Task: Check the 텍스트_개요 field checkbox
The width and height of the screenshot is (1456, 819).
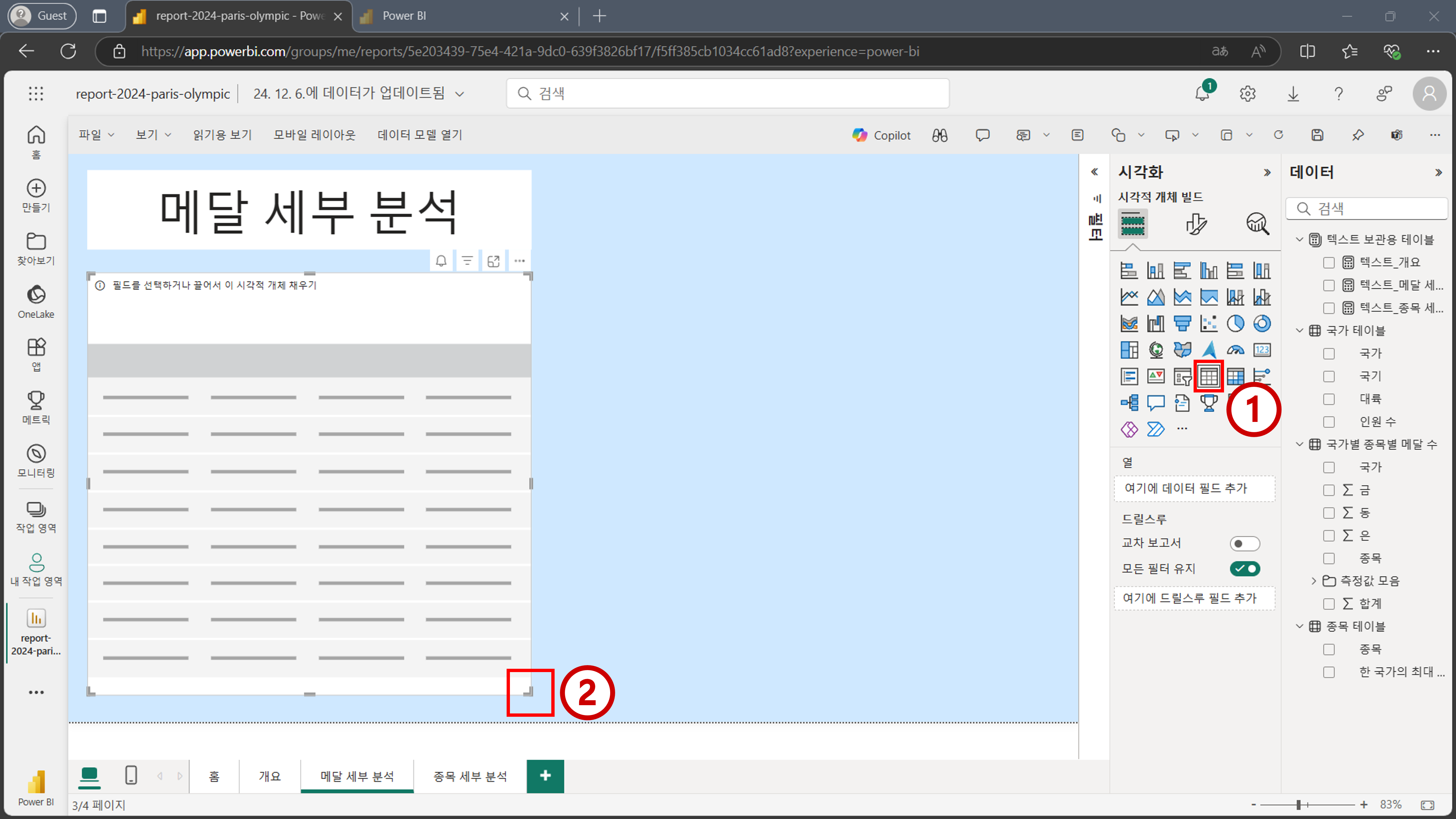Action: coord(1329,262)
